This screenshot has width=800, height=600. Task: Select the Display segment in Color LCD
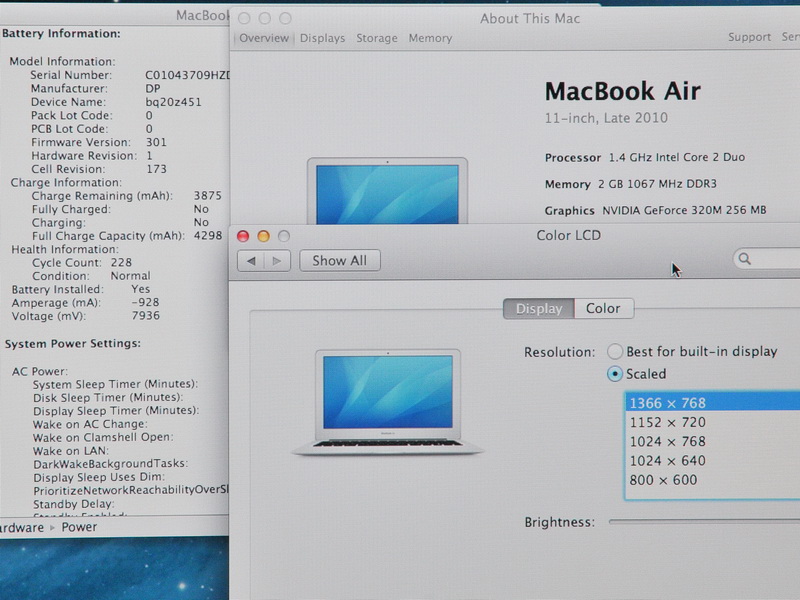539,309
